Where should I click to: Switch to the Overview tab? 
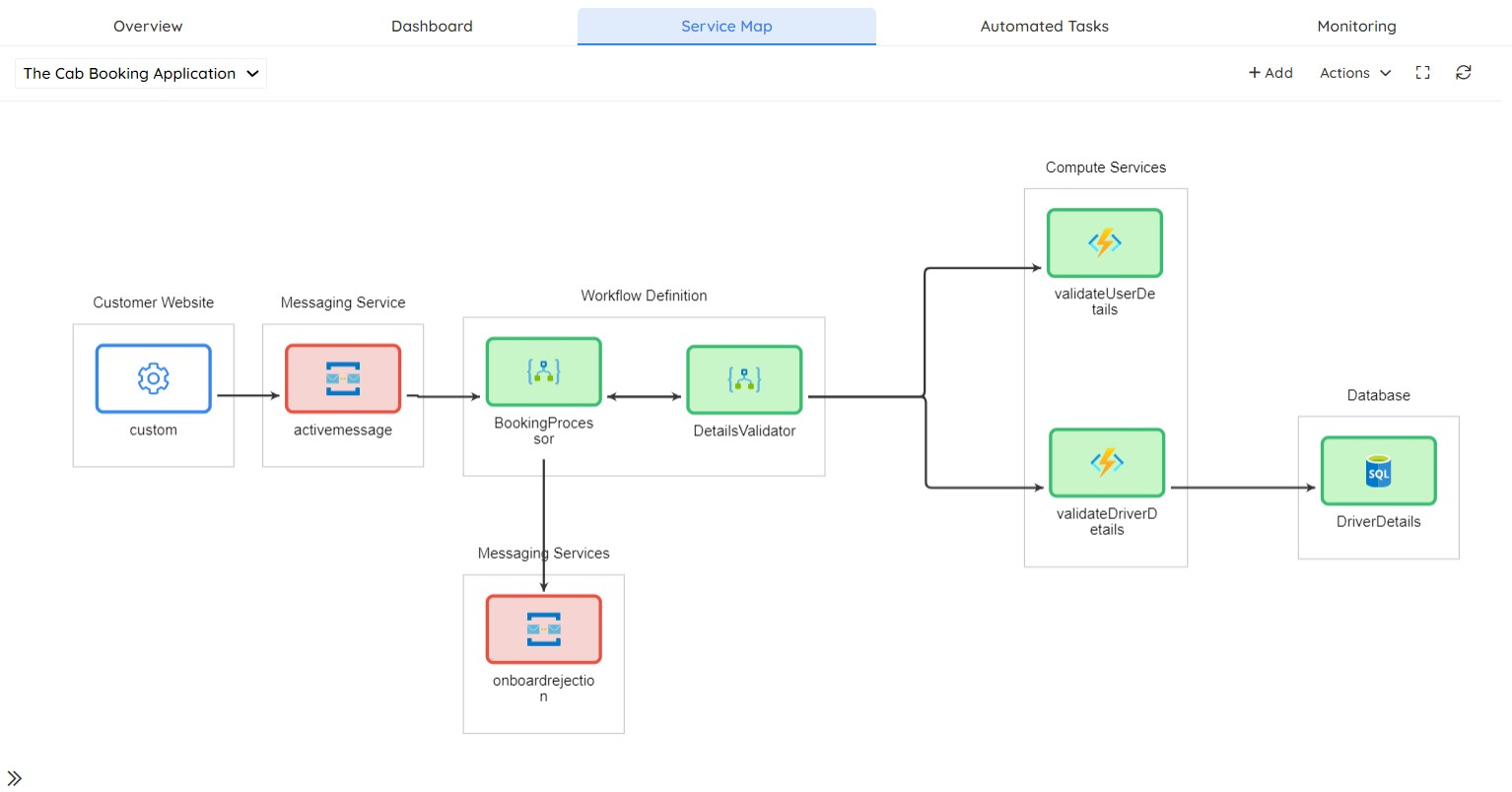click(x=148, y=27)
